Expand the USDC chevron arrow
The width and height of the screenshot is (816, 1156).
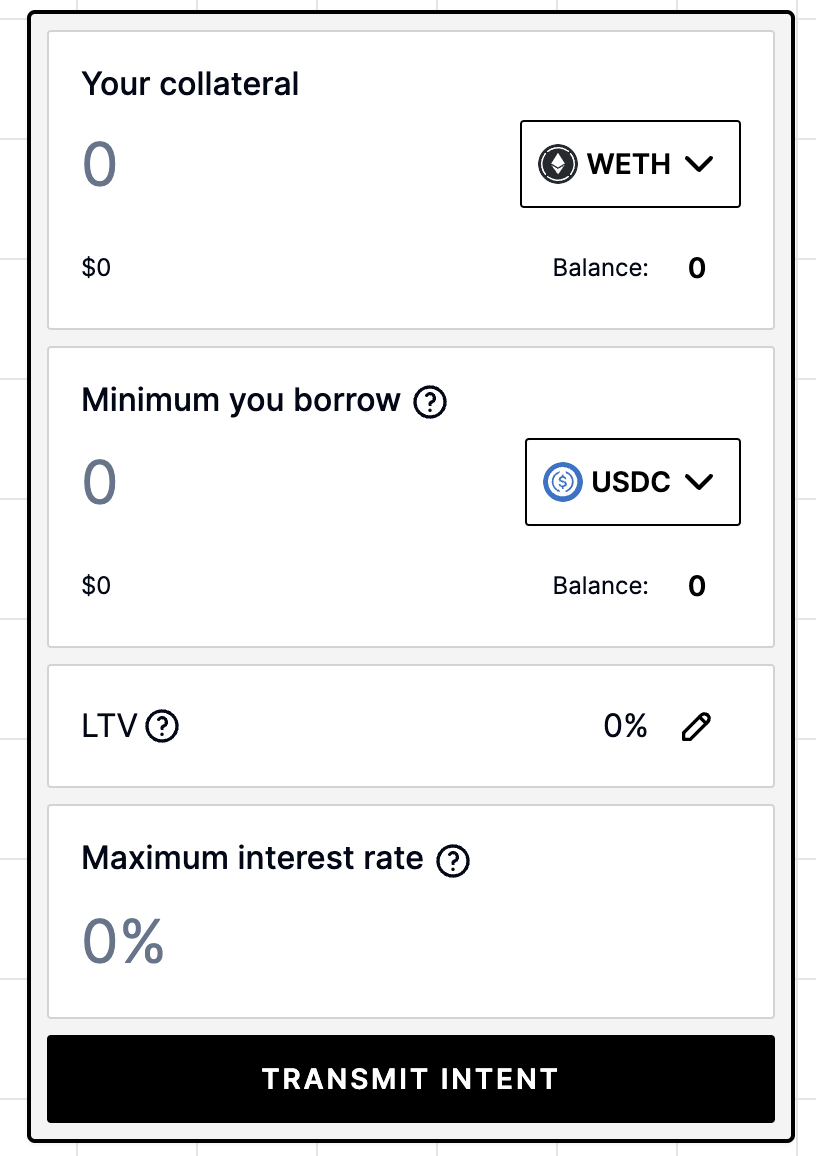(700, 482)
